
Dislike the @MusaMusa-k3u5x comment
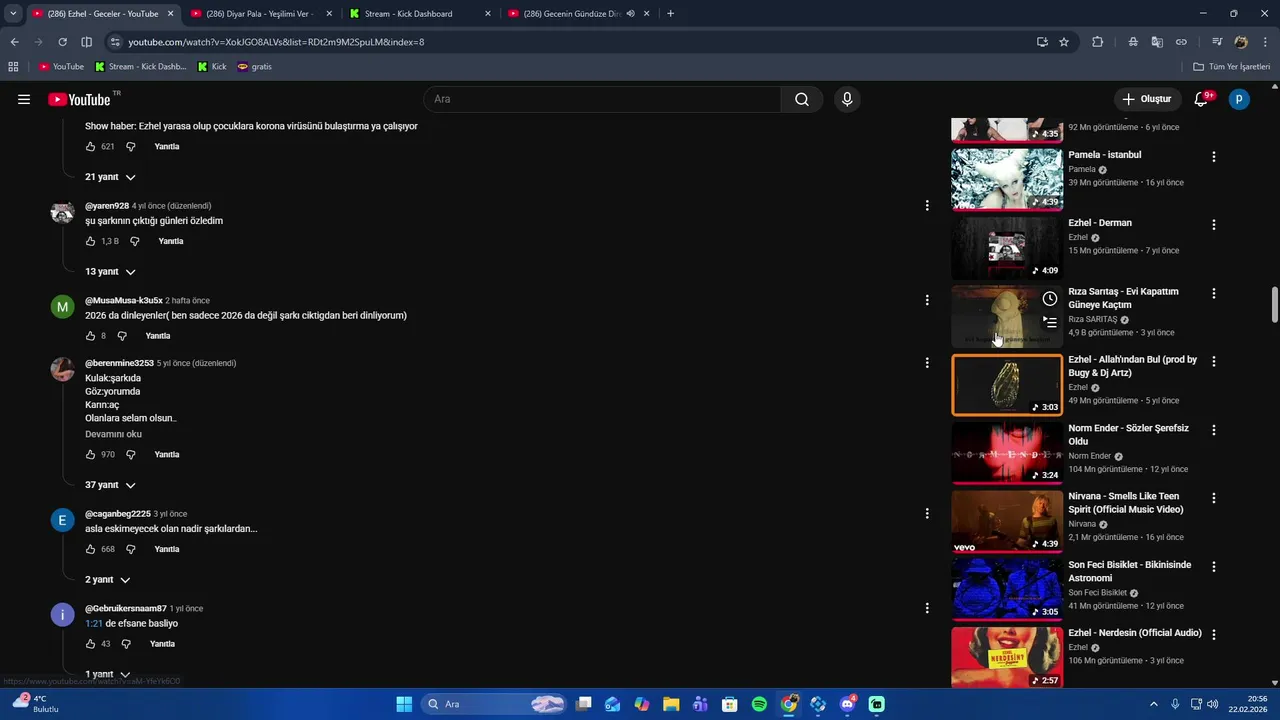tap(122, 336)
